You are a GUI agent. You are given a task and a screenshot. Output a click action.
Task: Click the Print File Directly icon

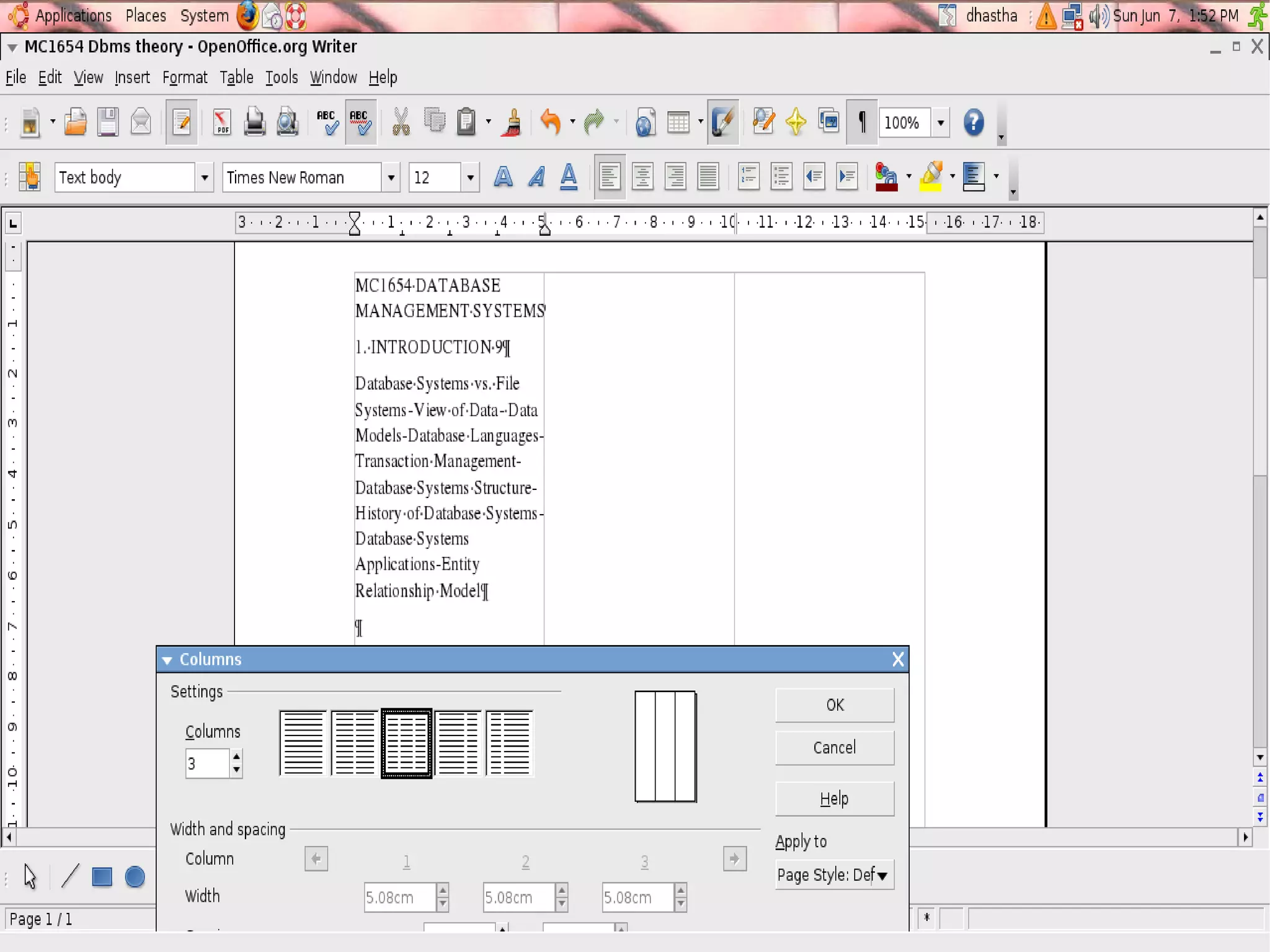[254, 122]
